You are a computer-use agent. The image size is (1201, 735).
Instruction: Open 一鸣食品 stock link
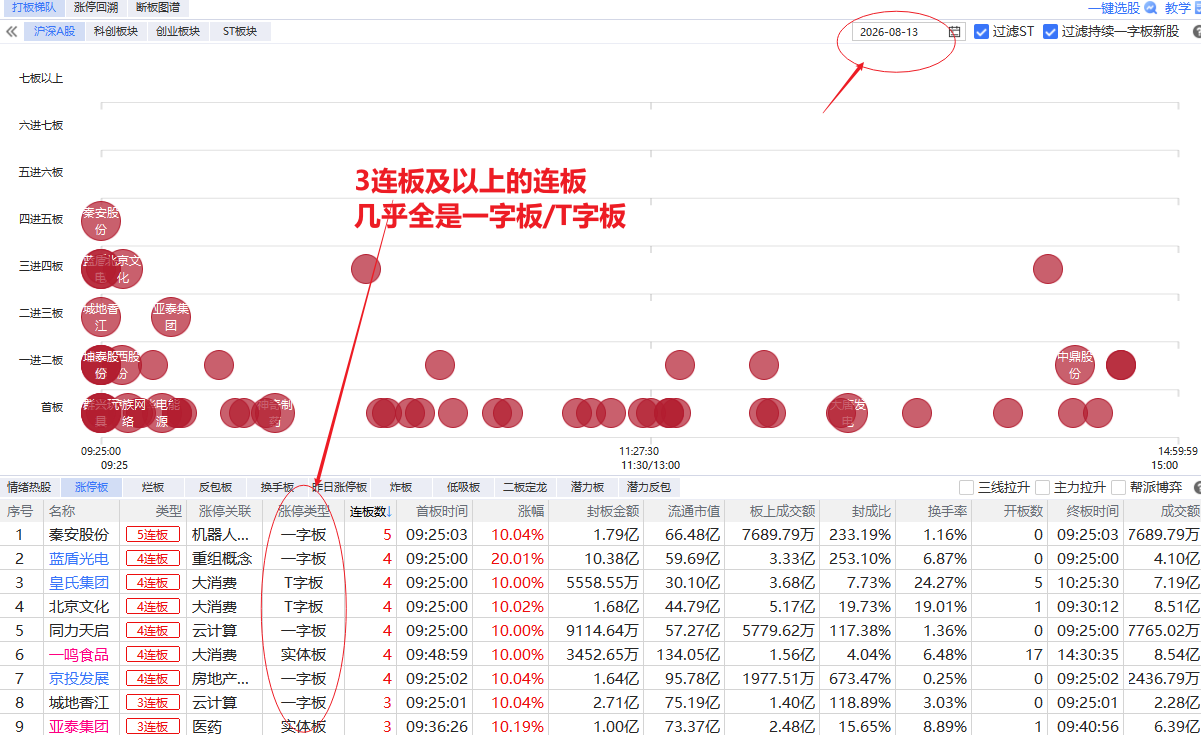[x=79, y=654]
